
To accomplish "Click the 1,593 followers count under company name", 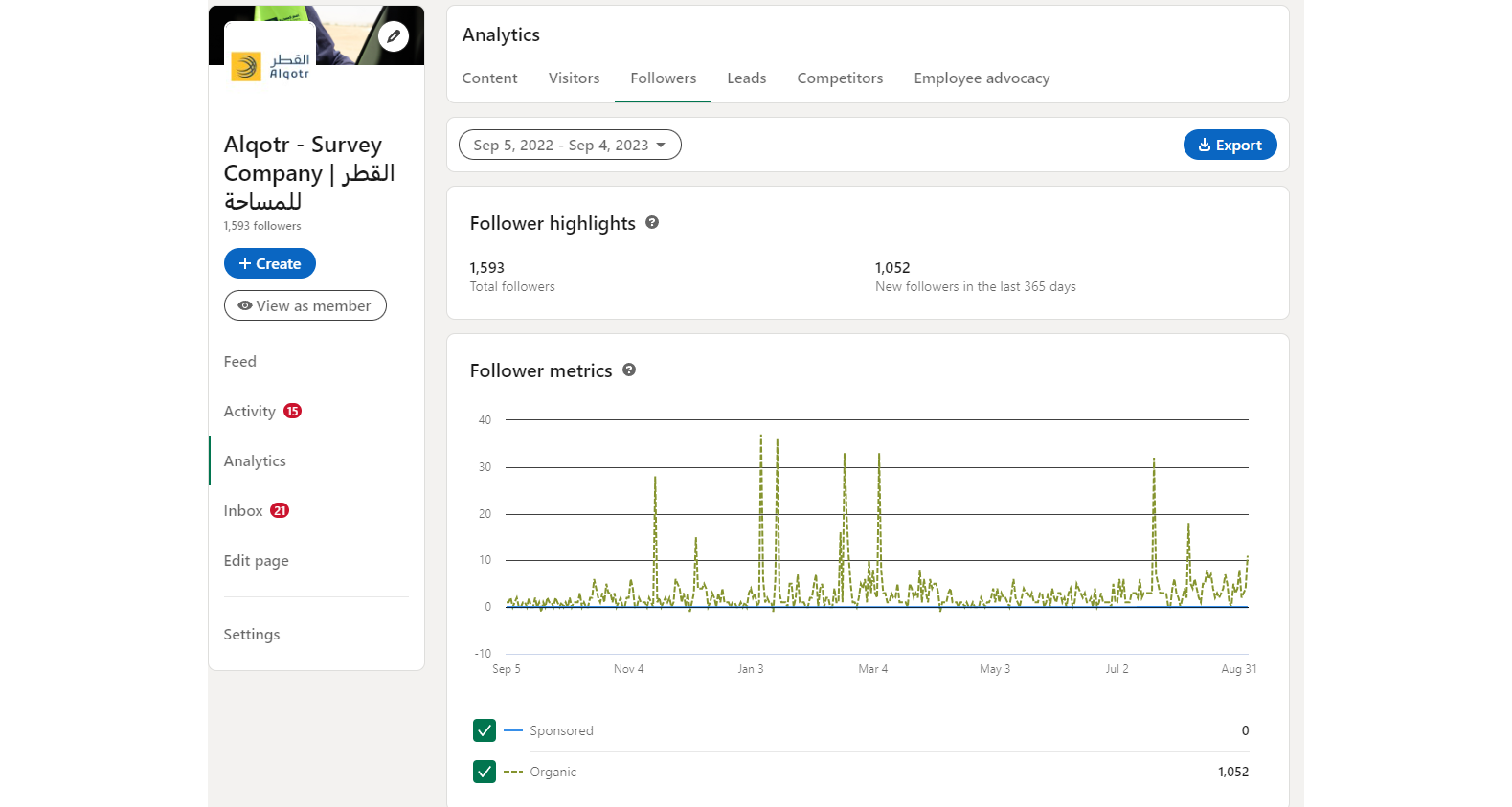I will coord(262,226).
